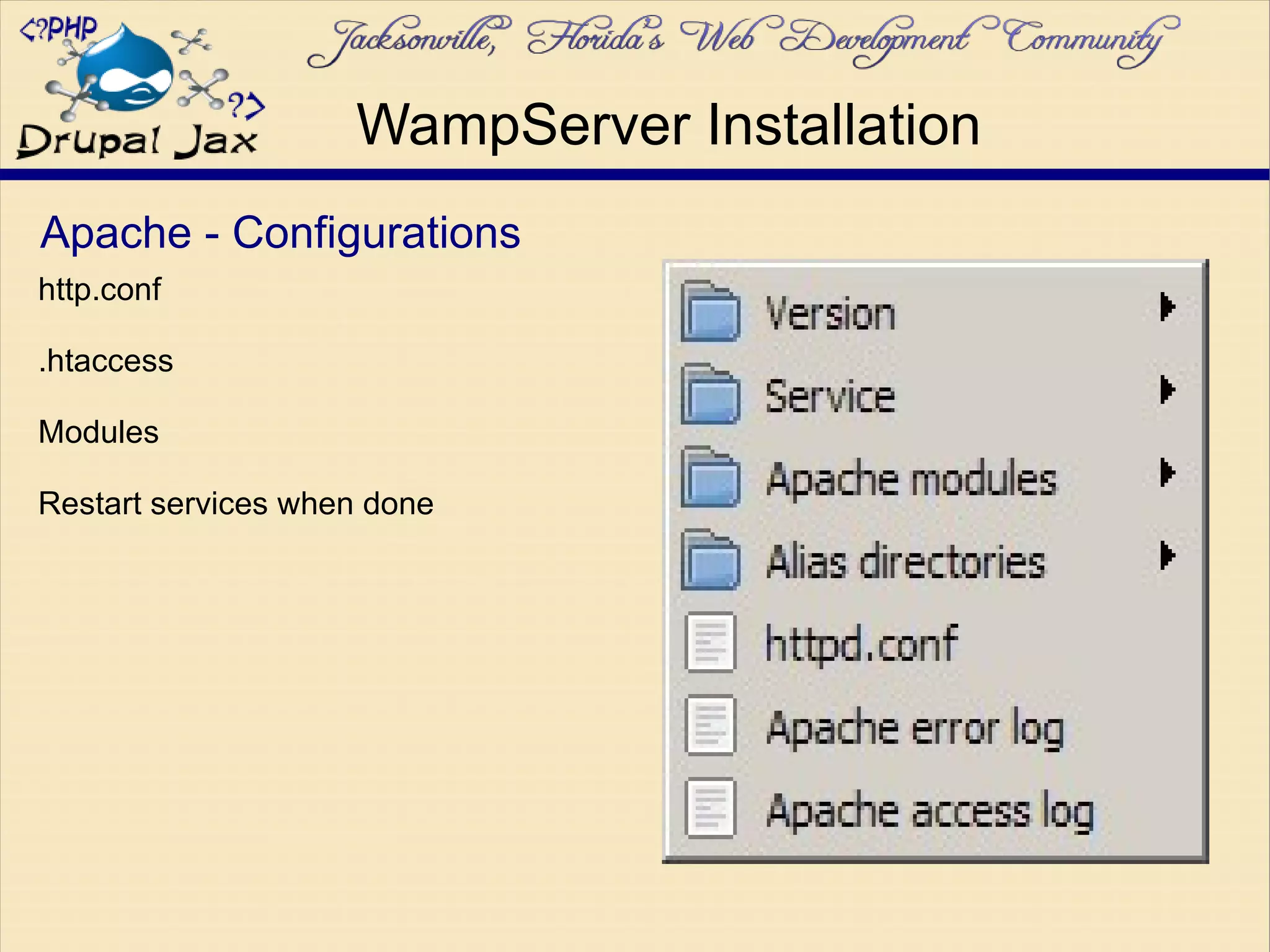Click the 'Modules' bullet text

point(99,432)
